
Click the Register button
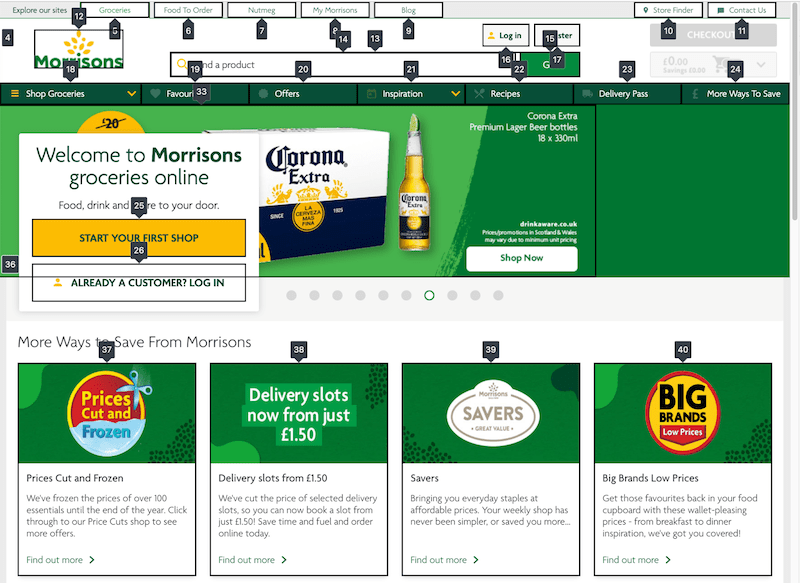pyautogui.click(x=557, y=36)
